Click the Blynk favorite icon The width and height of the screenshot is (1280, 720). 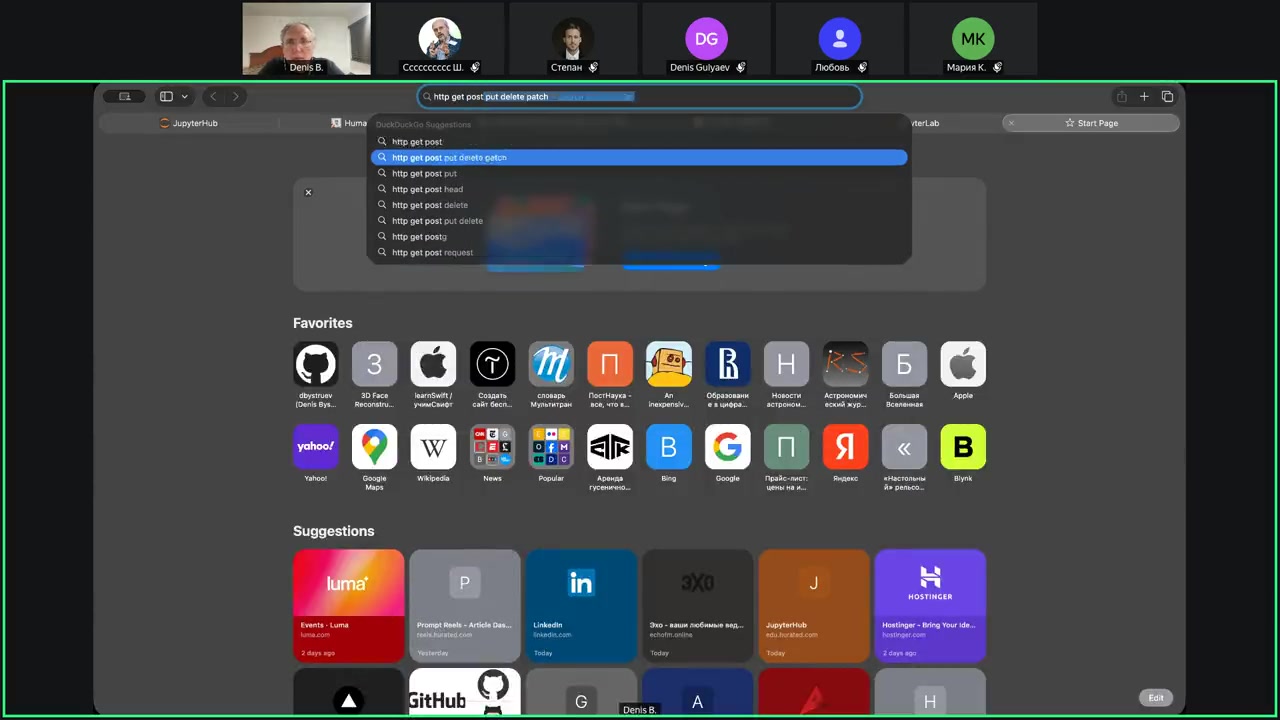click(x=962, y=447)
